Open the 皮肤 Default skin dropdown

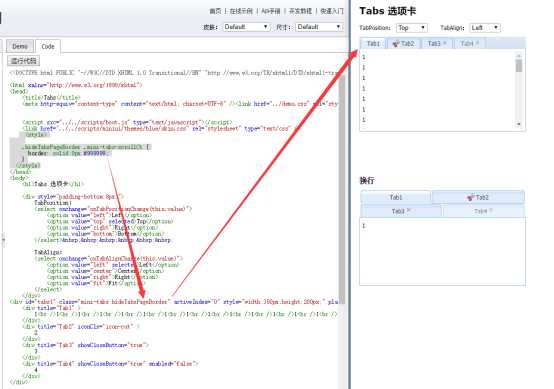(x=246, y=27)
